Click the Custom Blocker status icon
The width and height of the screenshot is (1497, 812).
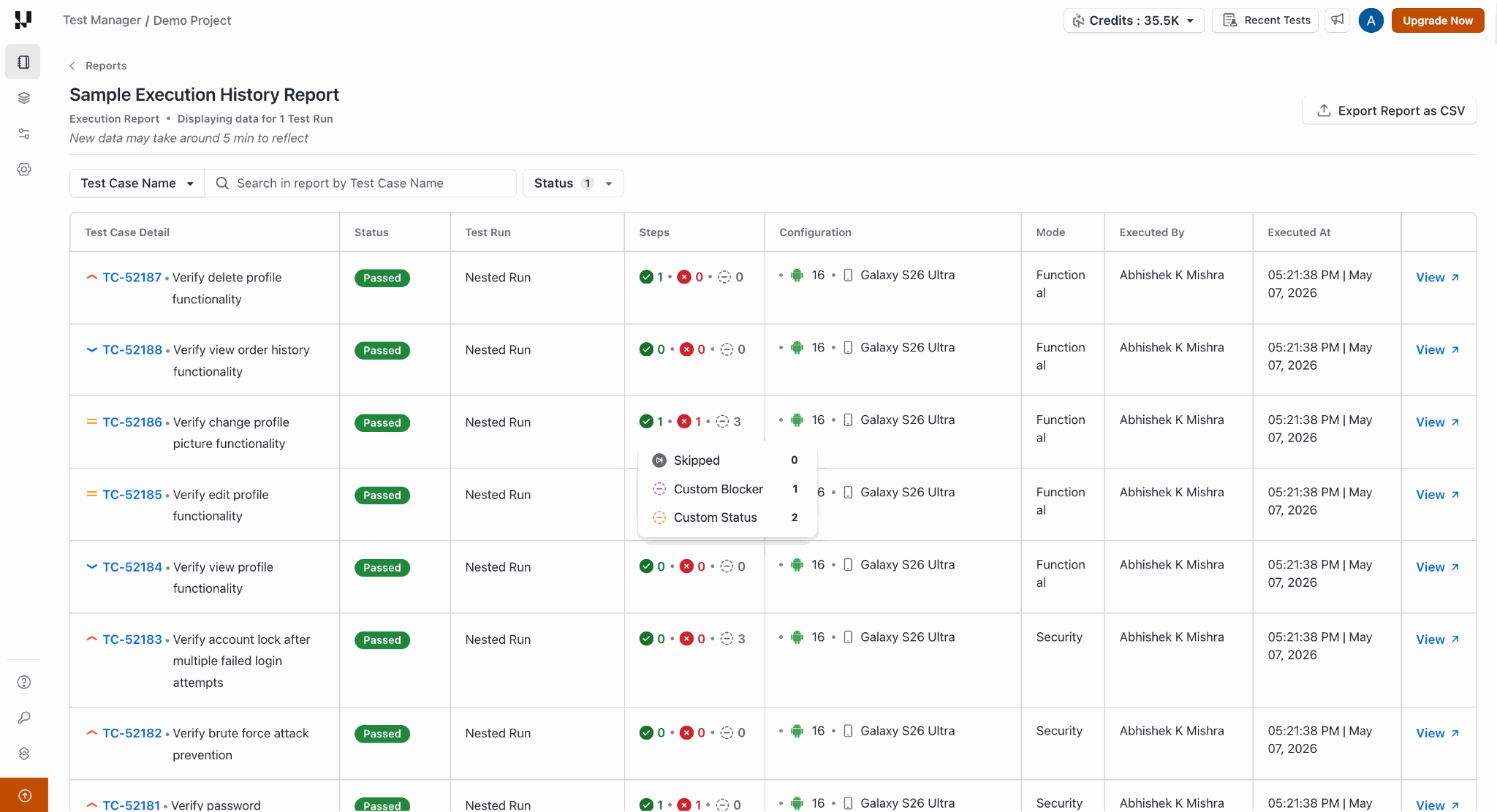(x=659, y=489)
